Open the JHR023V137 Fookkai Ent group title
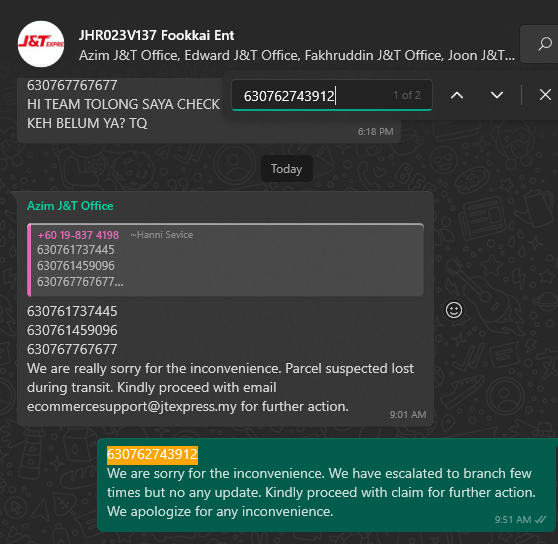The width and height of the screenshot is (558, 544). [x=156, y=35]
